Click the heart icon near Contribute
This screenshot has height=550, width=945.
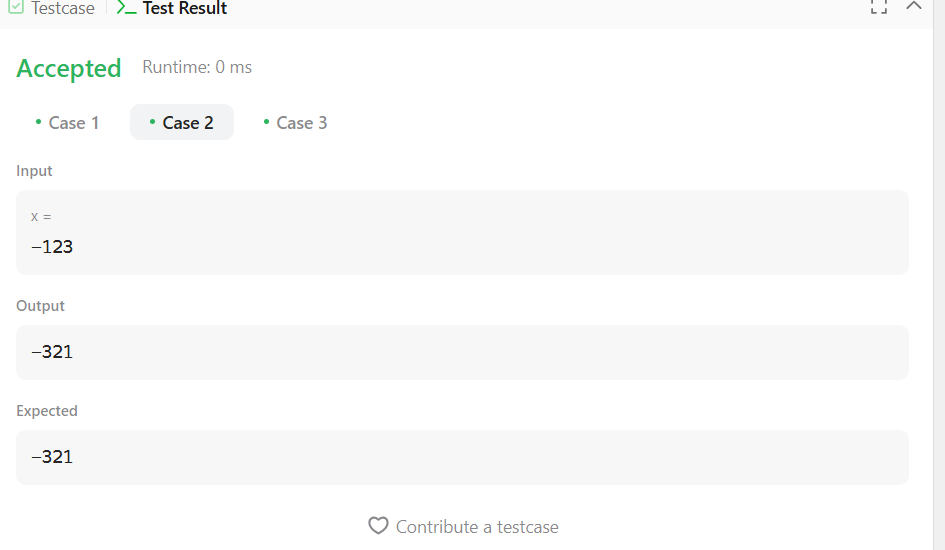pyautogui.click(x=378, y=526)
